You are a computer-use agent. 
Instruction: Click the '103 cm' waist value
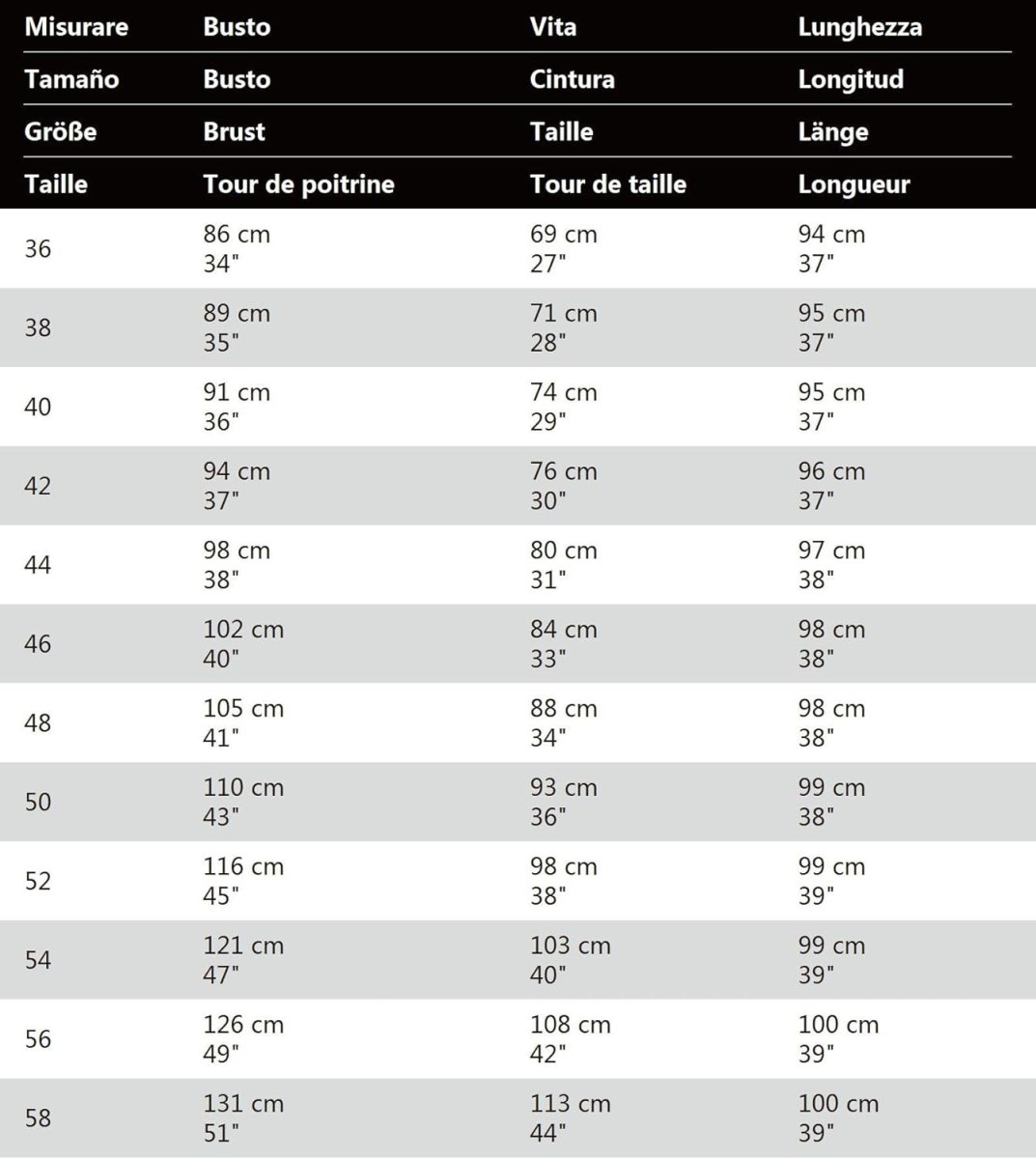[570, 946]
